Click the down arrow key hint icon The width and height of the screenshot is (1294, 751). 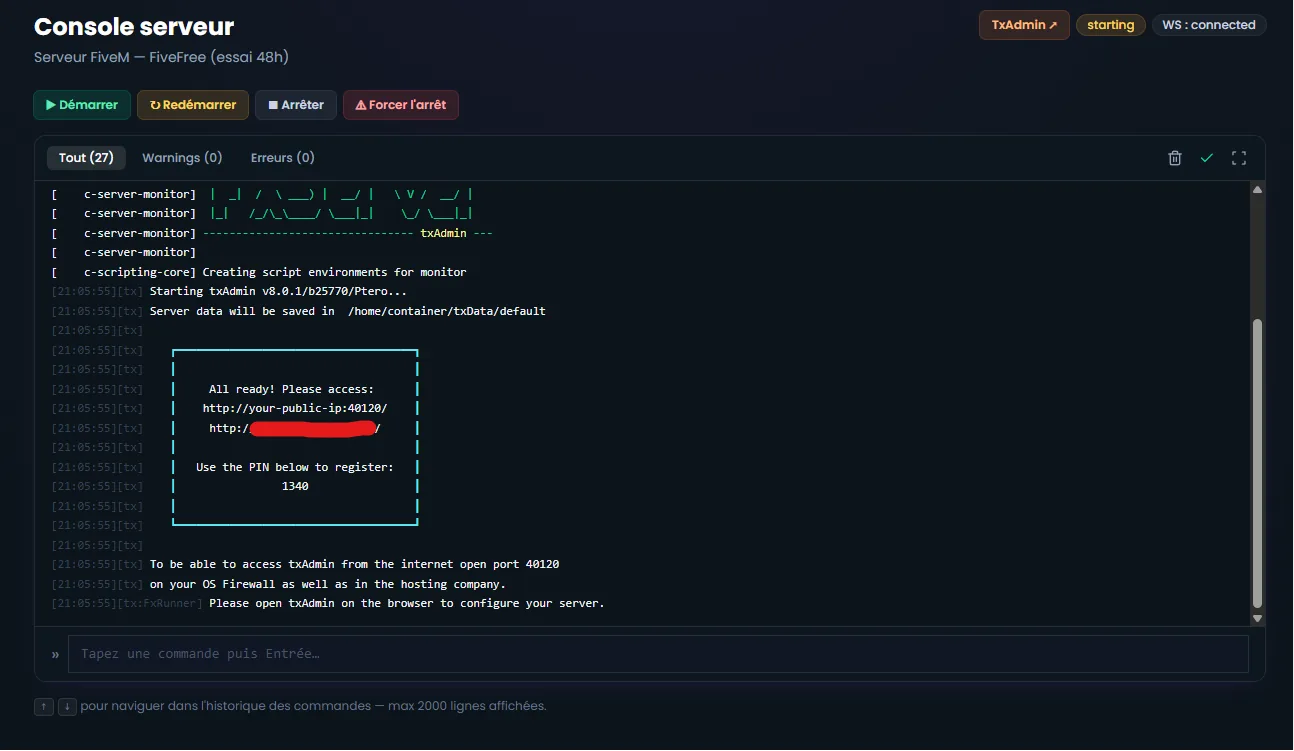click(x=67, y=706)
